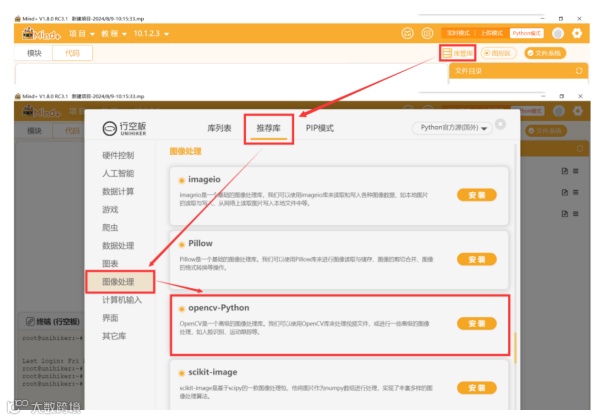This screenshot has width=607, height=420.
Task: Select Python模式 in the top window
Action: coord(526,33)
